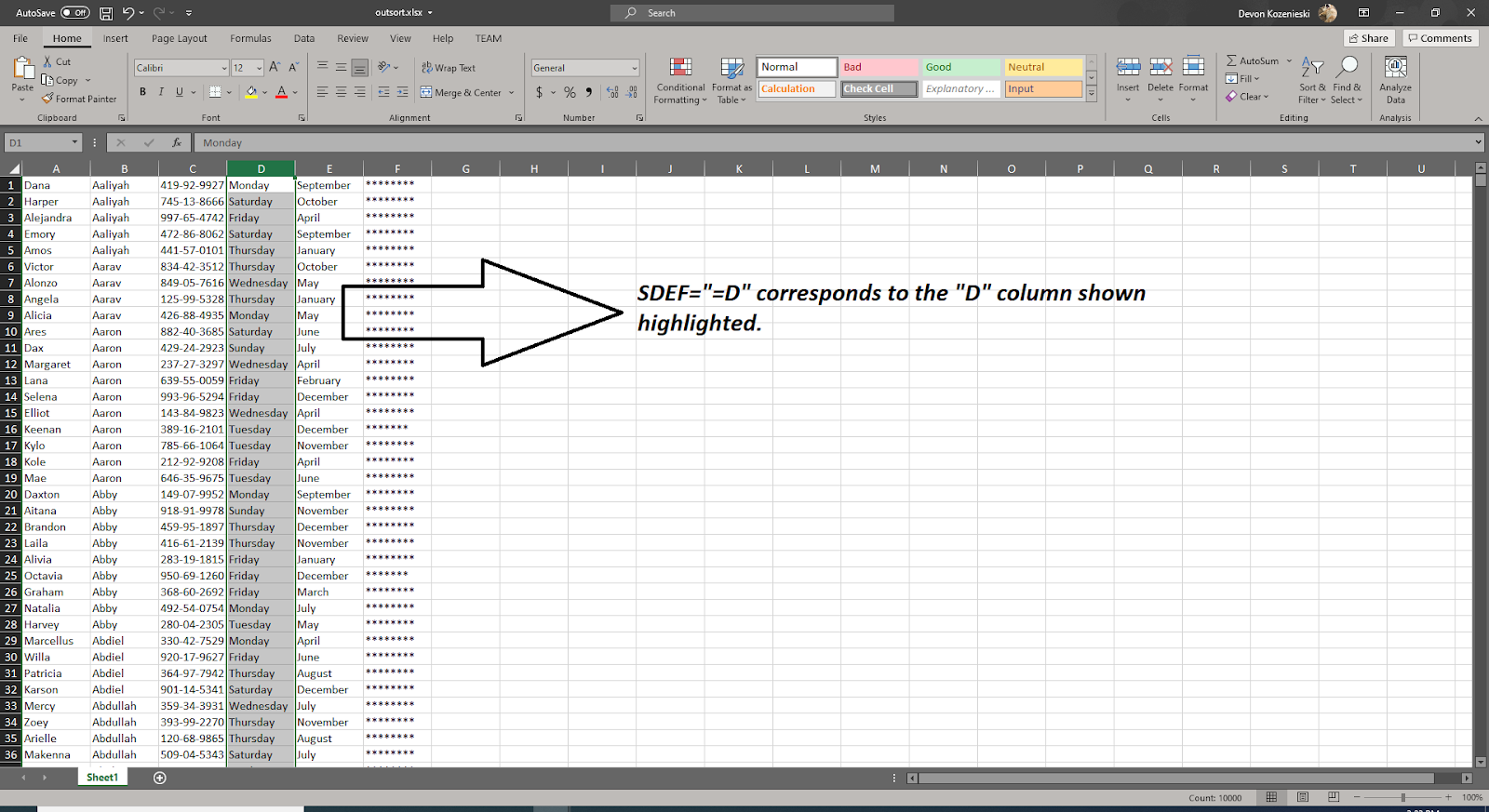Click the Orientation text angle icon
Screen dimensions: 1489x812
[x=383, y=67]
